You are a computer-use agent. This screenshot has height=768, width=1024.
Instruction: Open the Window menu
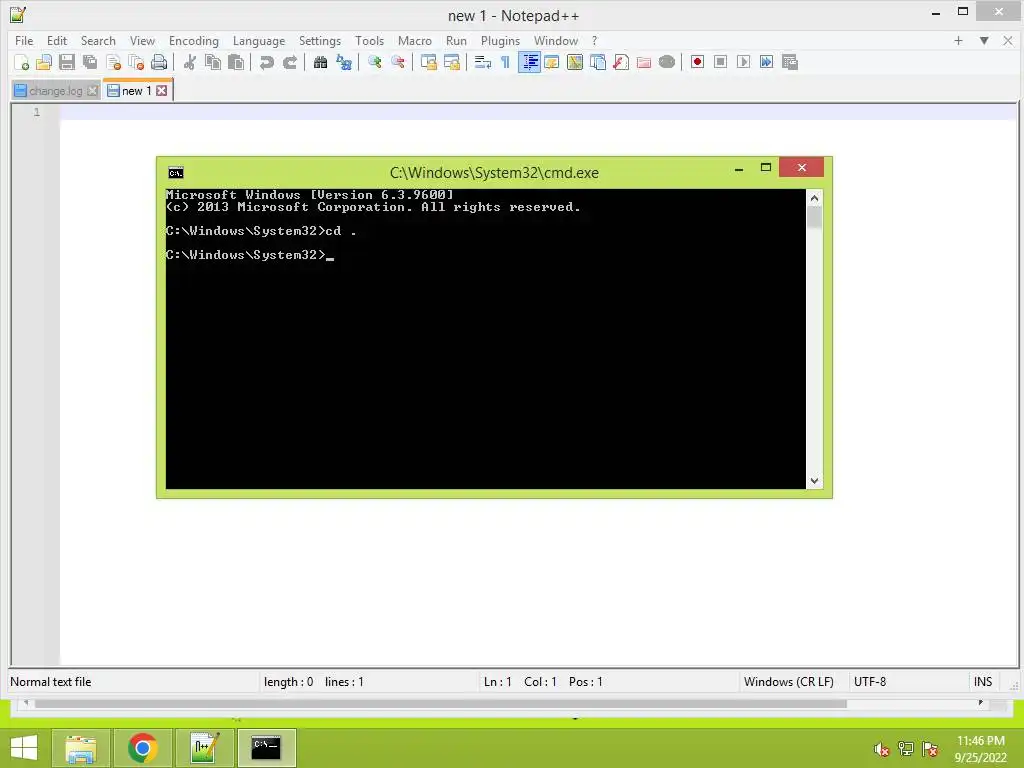(556, 40)
